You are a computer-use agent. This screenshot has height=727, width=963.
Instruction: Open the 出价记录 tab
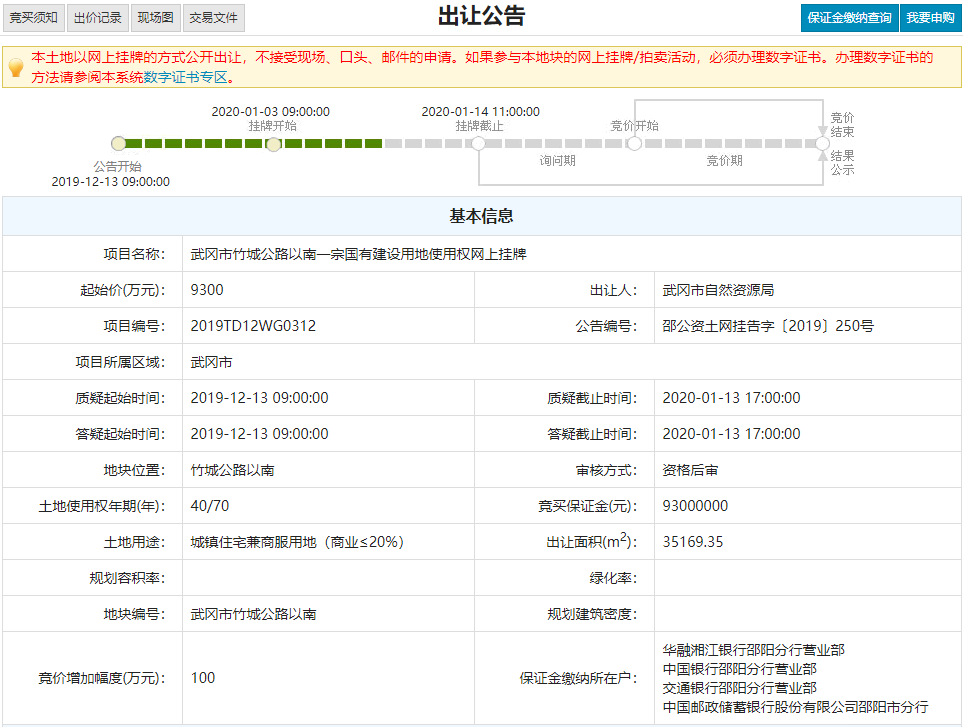click(98, 18)
